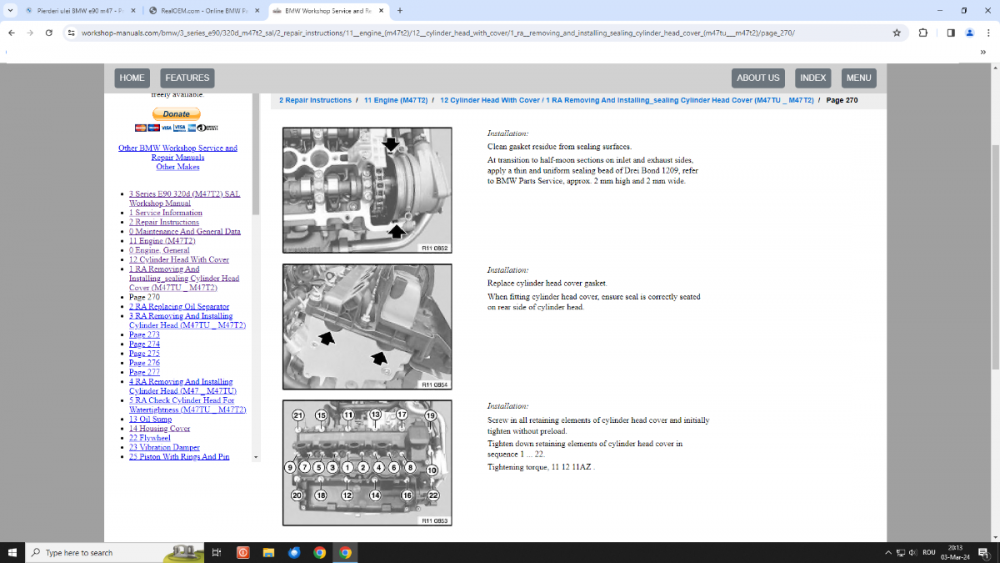The image size is (1000, 563).
Task: Click cylinder head cover gasket image
Action: 367,326
